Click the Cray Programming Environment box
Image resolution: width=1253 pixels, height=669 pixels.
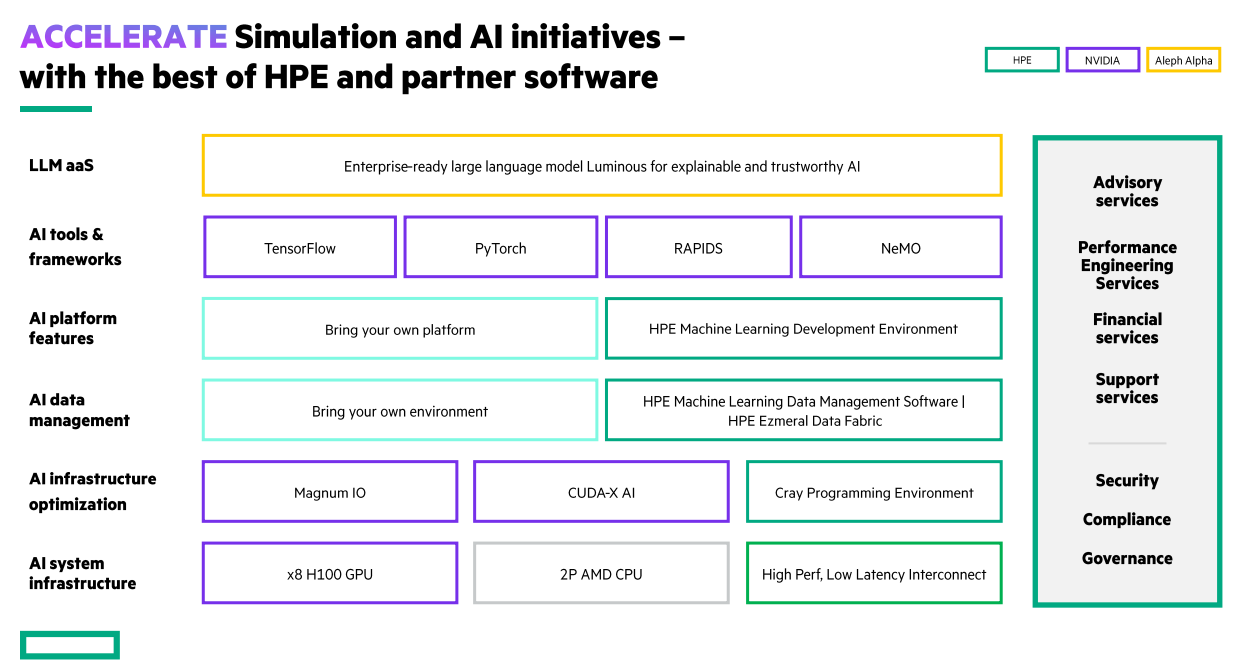(873, 491)
